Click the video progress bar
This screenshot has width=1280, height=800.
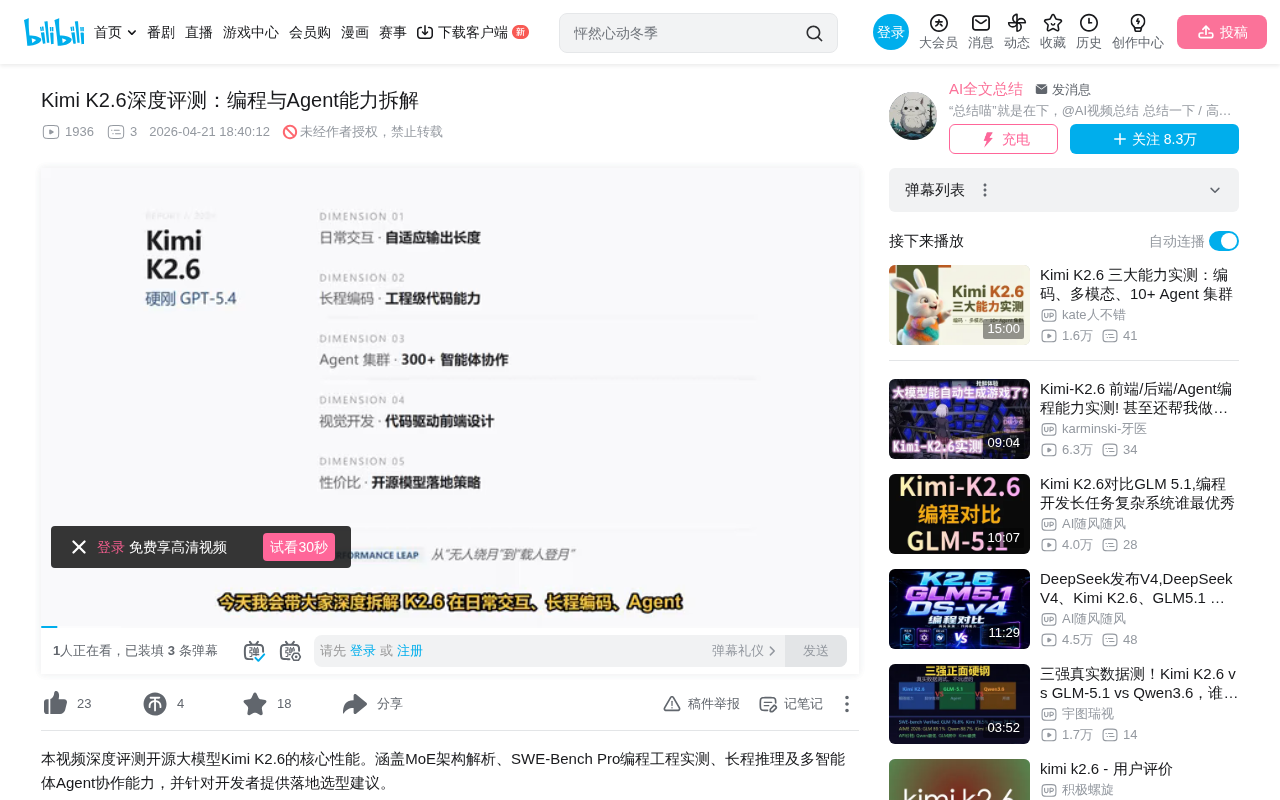pos(450,627)
